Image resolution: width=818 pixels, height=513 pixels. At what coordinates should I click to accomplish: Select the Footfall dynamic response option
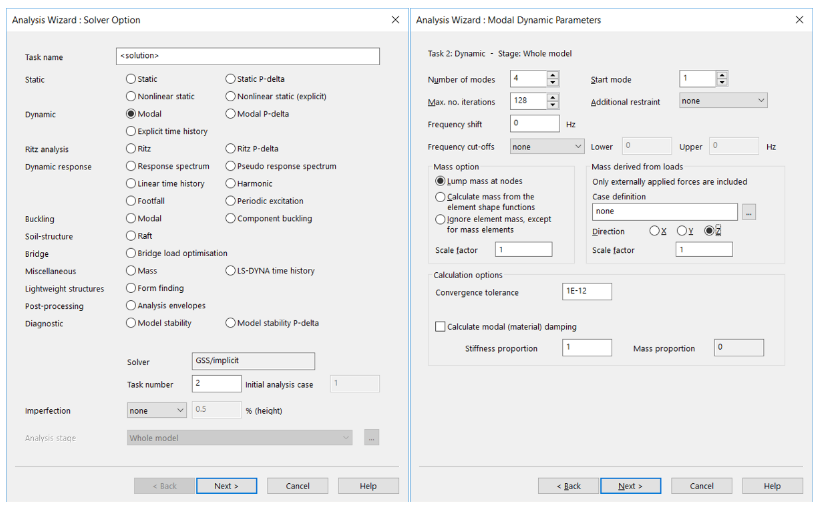click(x=131, y=201)
